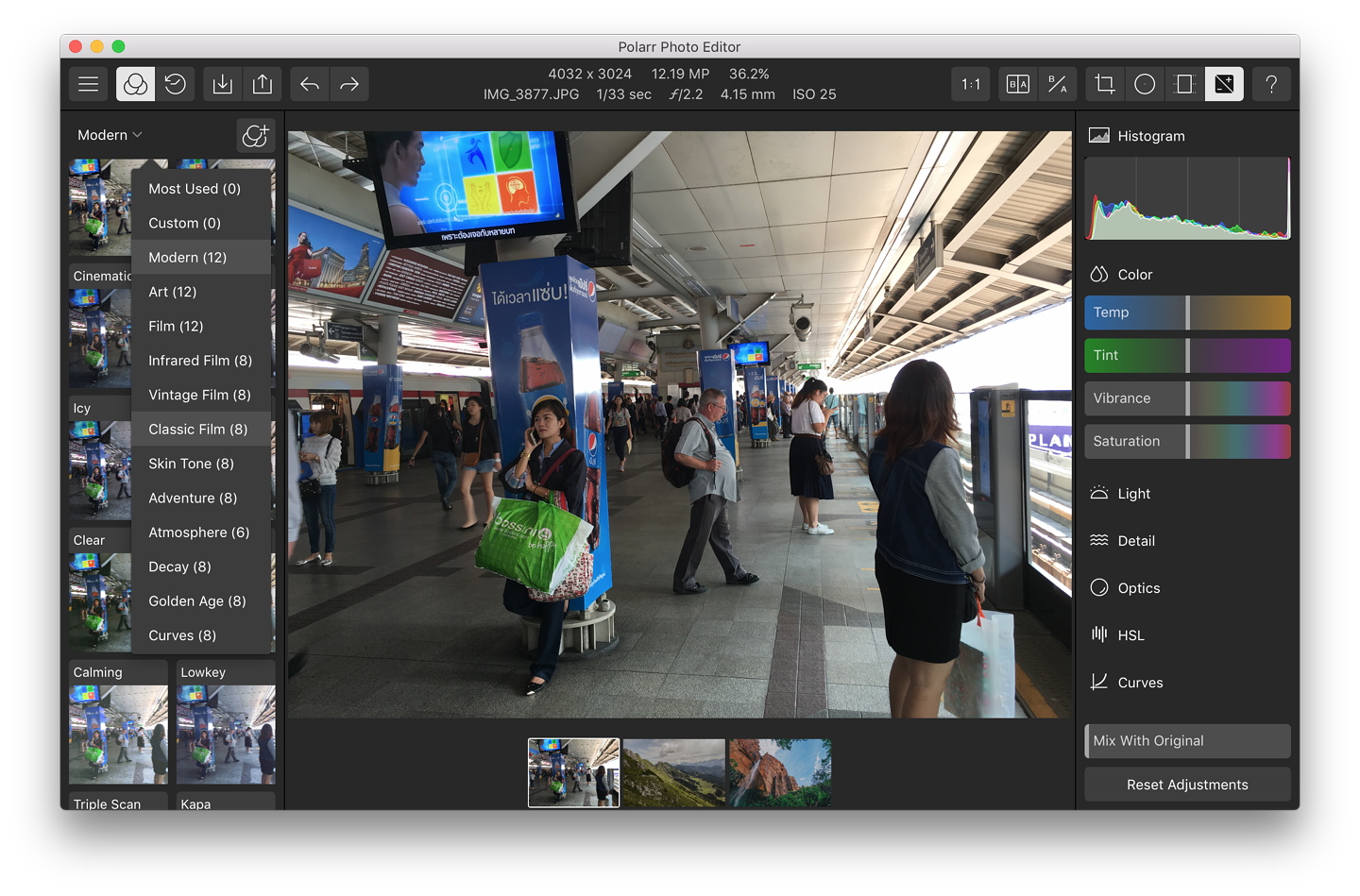Collapse the Color section

[x=1121, y=275]
